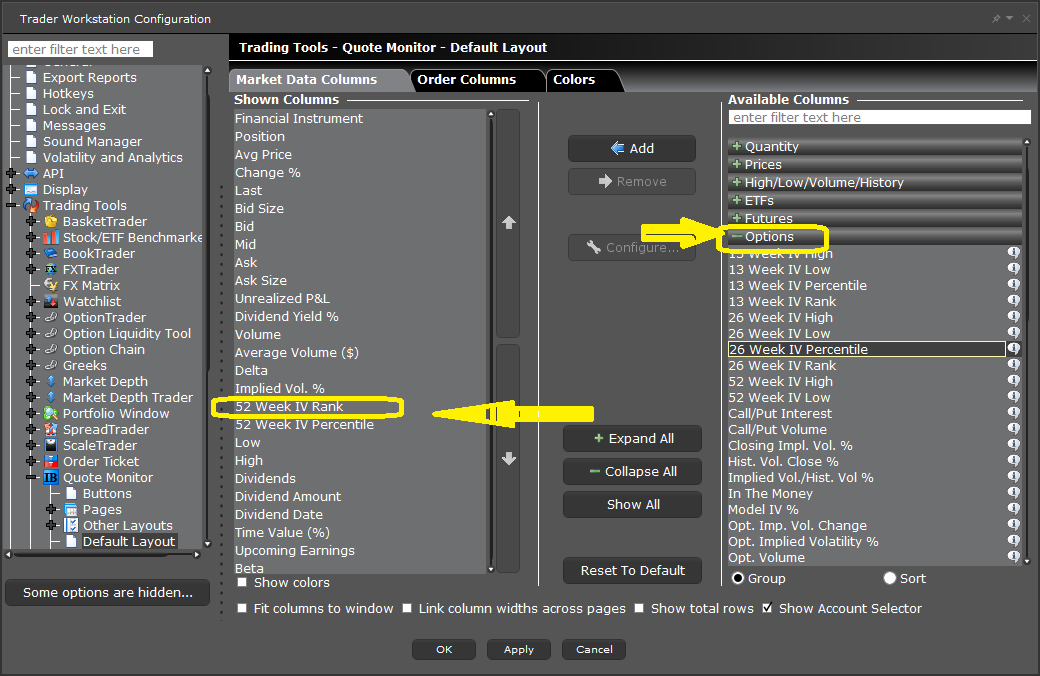Click the ScaleTrader icon
The image size is (1040, 676).
coord(51,445)
